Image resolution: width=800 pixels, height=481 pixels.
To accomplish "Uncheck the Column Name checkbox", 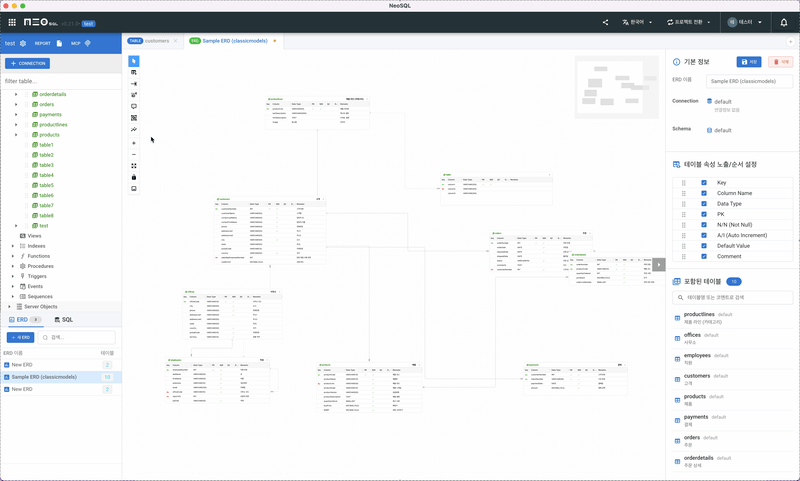I will (704, 193).
